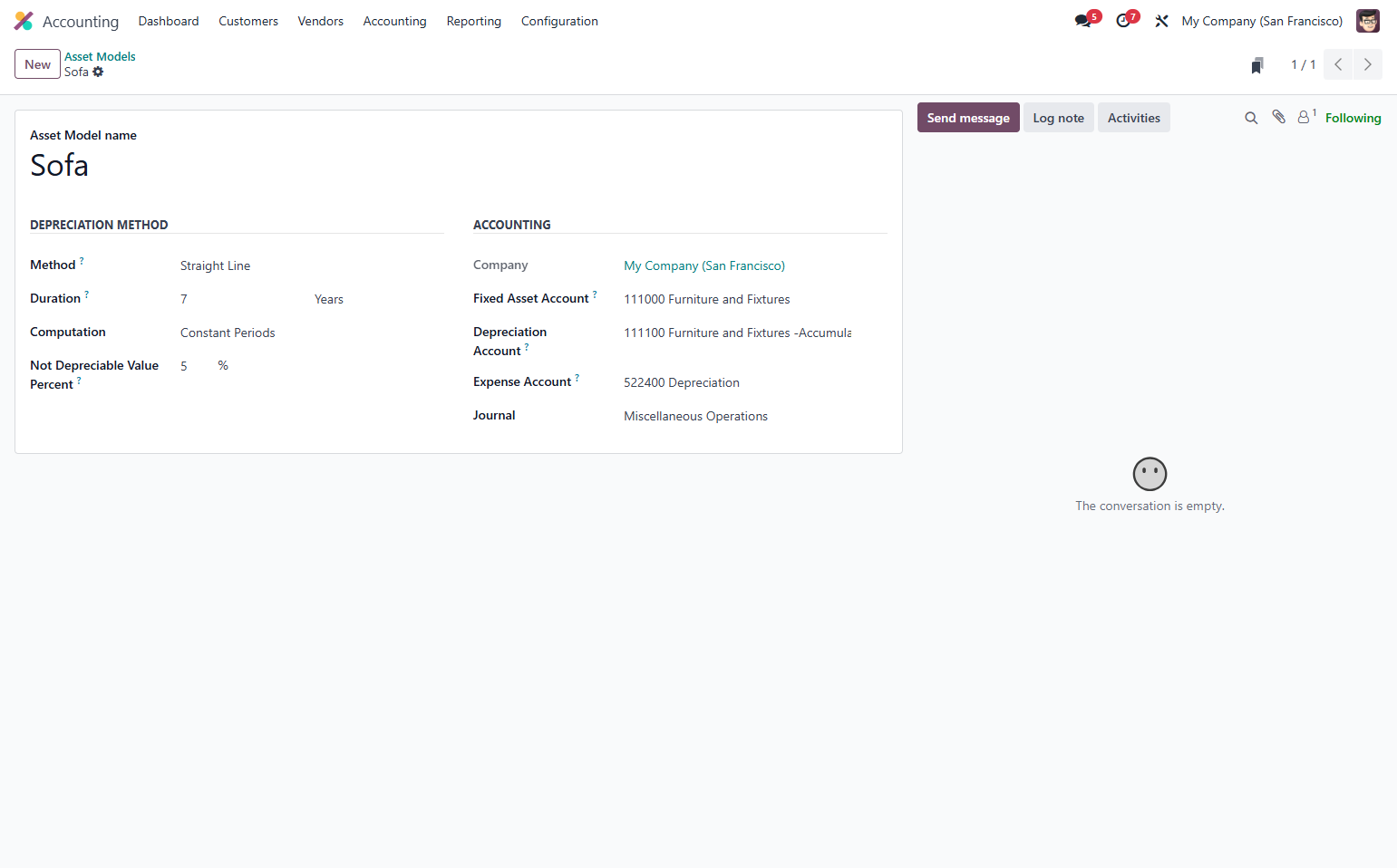Click the Log note button

pos(1059,118)
